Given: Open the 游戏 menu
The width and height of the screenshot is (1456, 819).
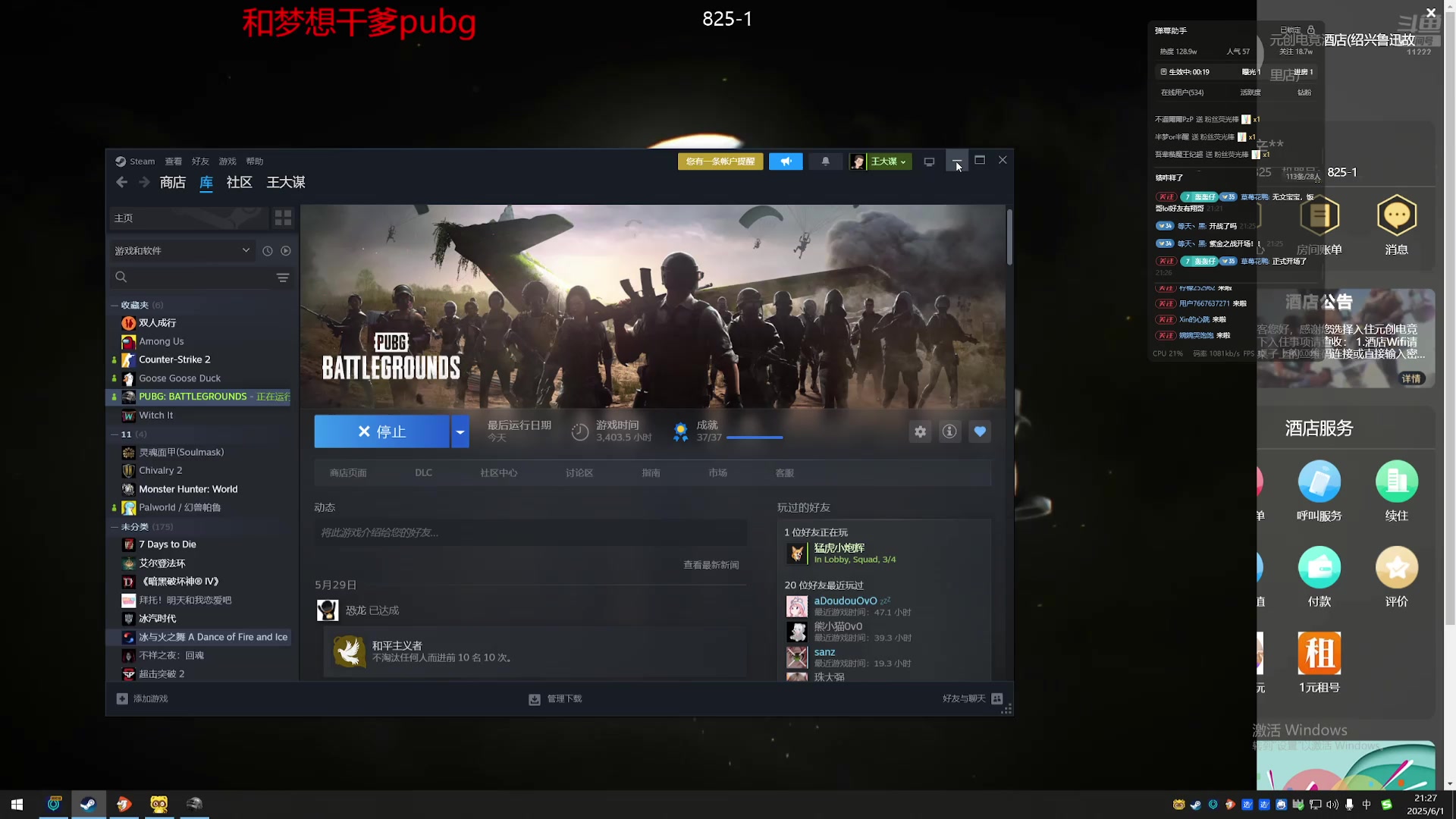Looking at the screenshot, I should 227,162.
